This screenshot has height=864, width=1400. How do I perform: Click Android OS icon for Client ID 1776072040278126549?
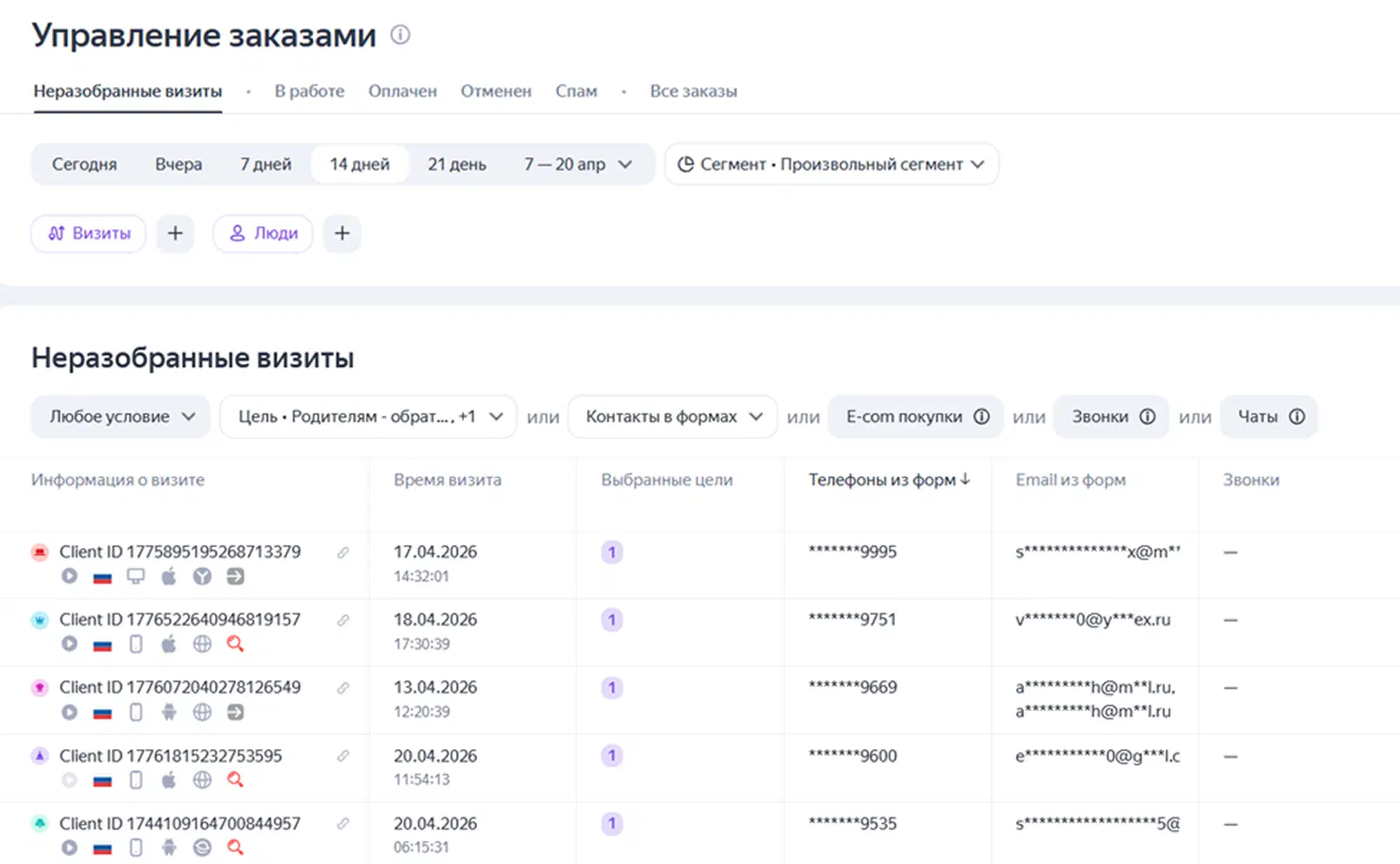coord(169,712)
